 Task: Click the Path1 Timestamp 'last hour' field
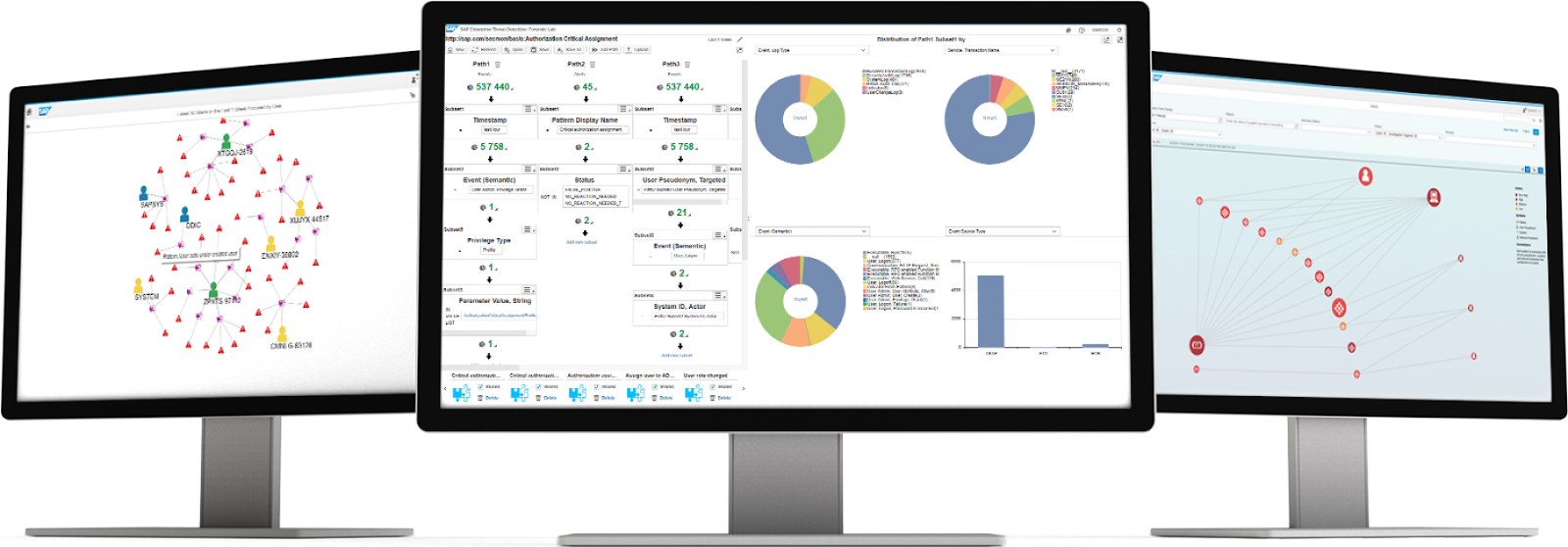(x=492, y=129)
